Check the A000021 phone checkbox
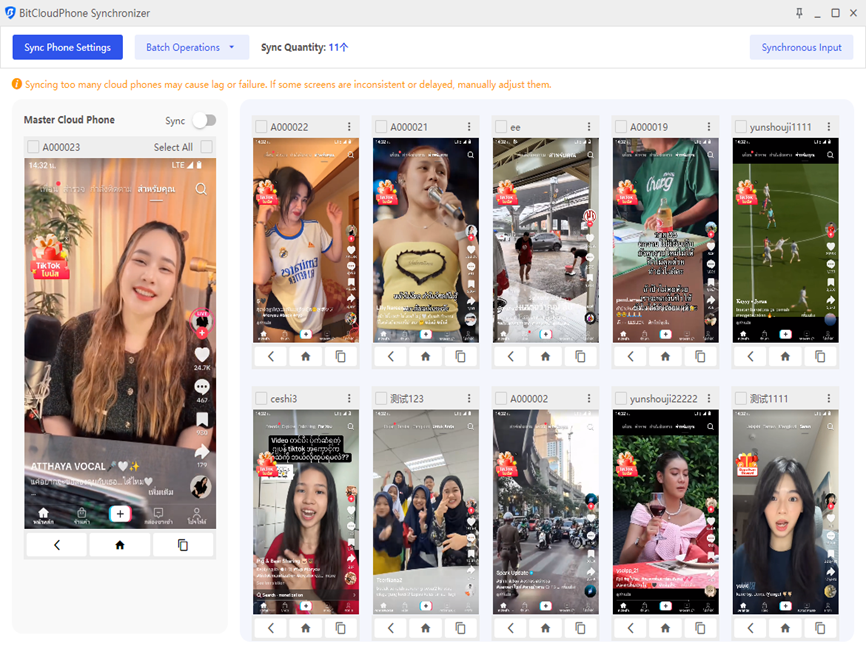Image resolution: width=866 pixels, height=645 pixels. (378, 126)
